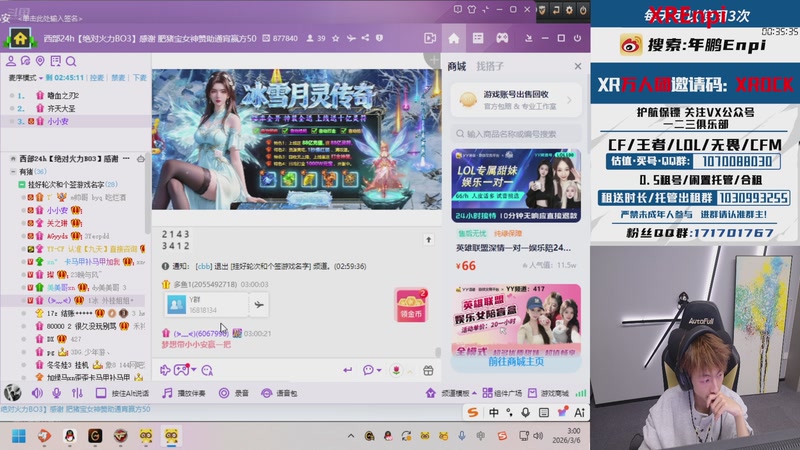Open the 冰雪月灵传奇 game banner
Viewport: 800px width, 450px height.
296,139
